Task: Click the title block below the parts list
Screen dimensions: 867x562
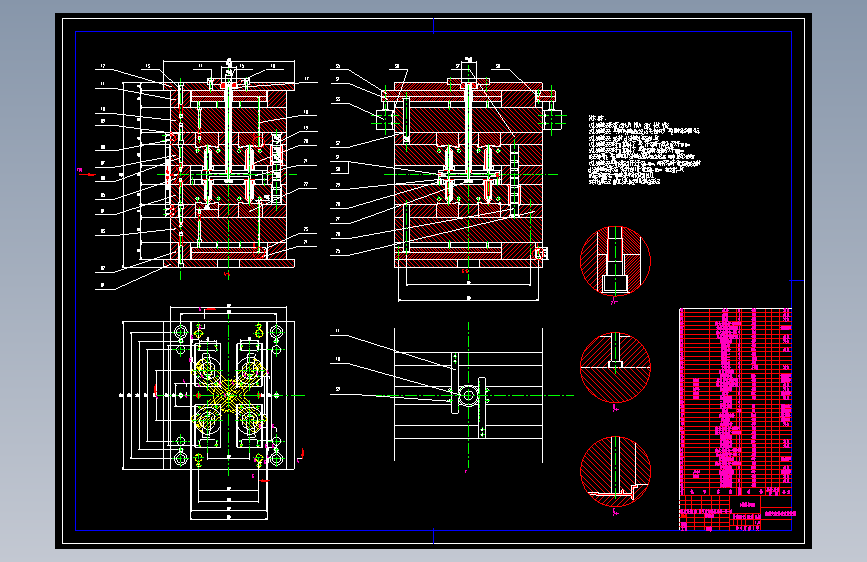Action: pos(735,513)
